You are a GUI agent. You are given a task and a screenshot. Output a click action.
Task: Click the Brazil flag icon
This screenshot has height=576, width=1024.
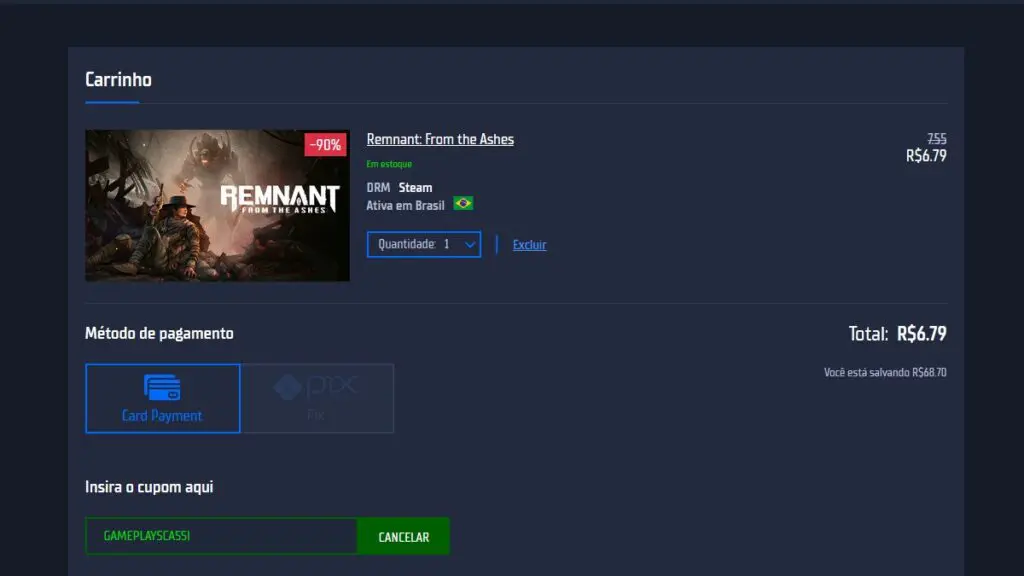pyautogui.click(x=463, y=204)
